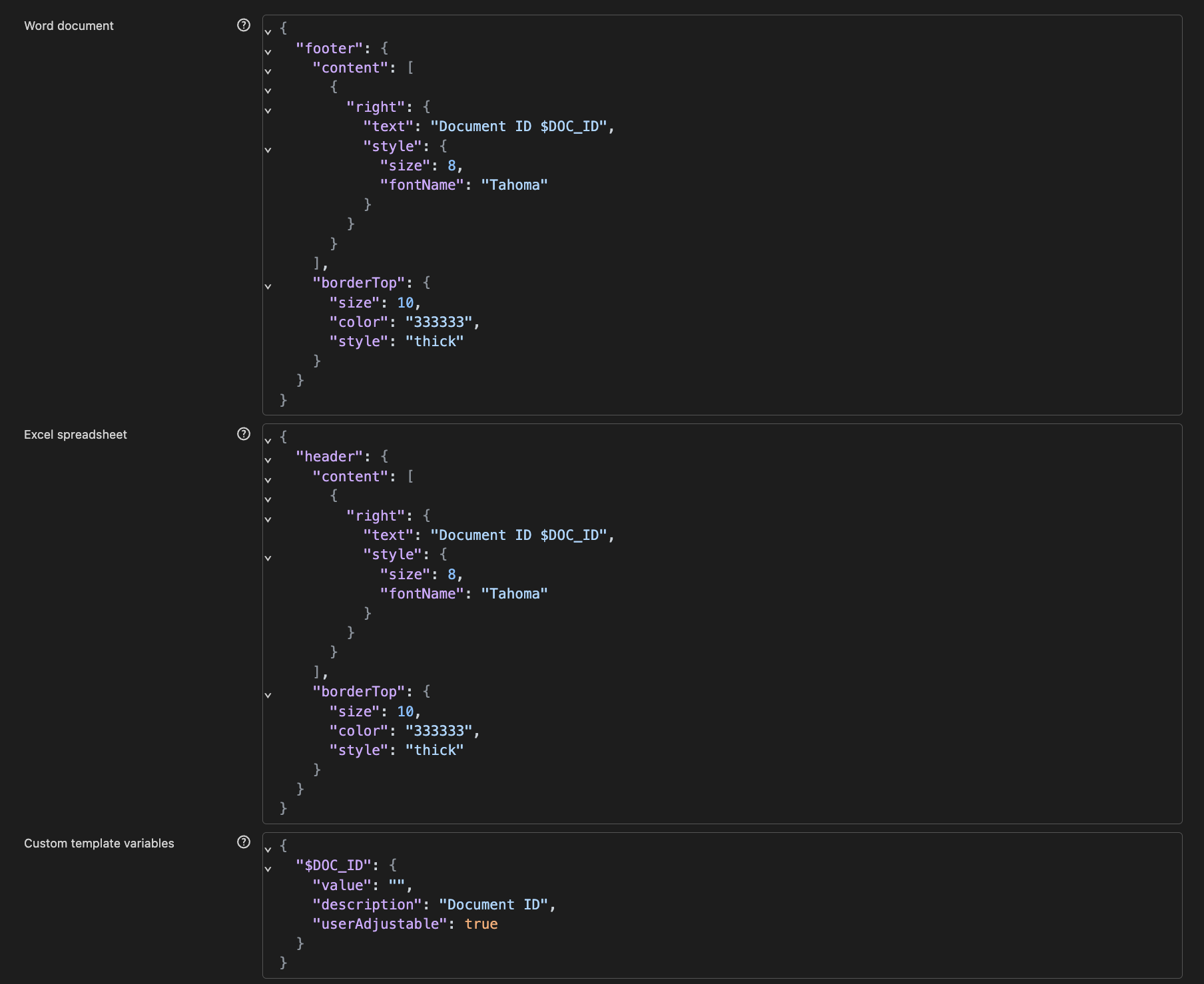Click the Excel spreadsheet field label
Screen dimensions: 1204x984
(x=75, y=435)
